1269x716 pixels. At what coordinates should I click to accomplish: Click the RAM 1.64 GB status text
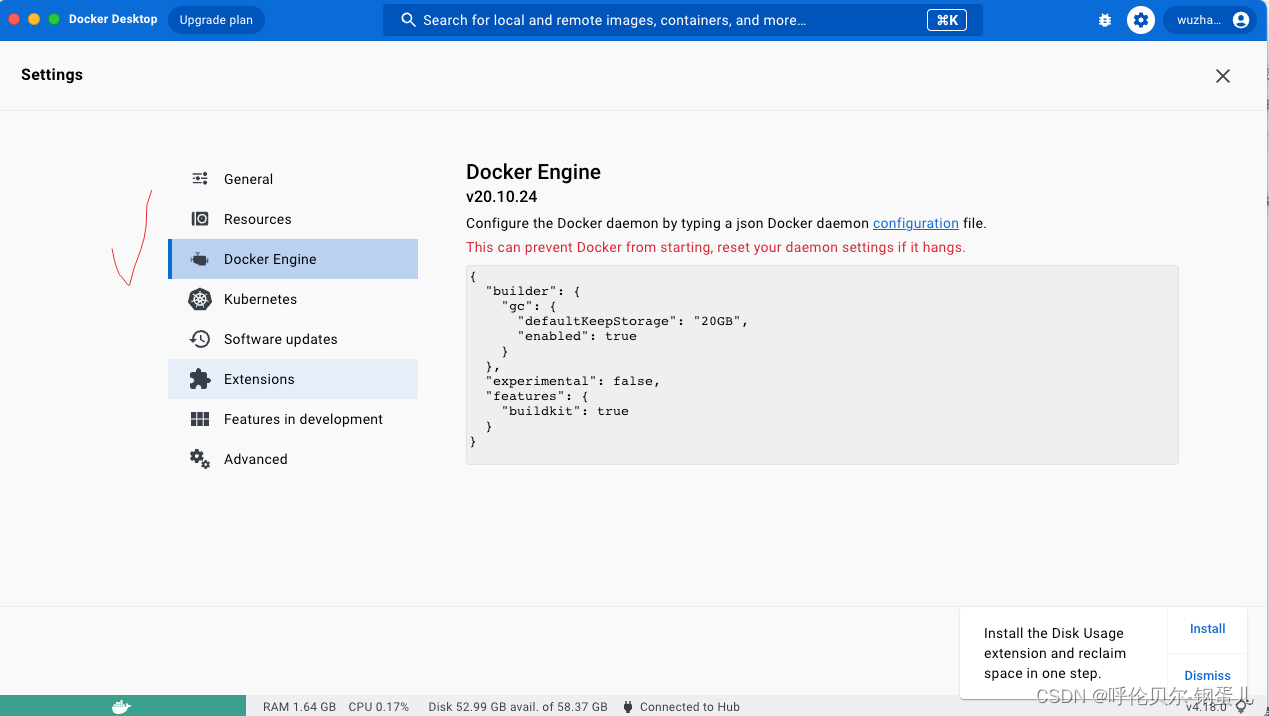click(299, 707)
